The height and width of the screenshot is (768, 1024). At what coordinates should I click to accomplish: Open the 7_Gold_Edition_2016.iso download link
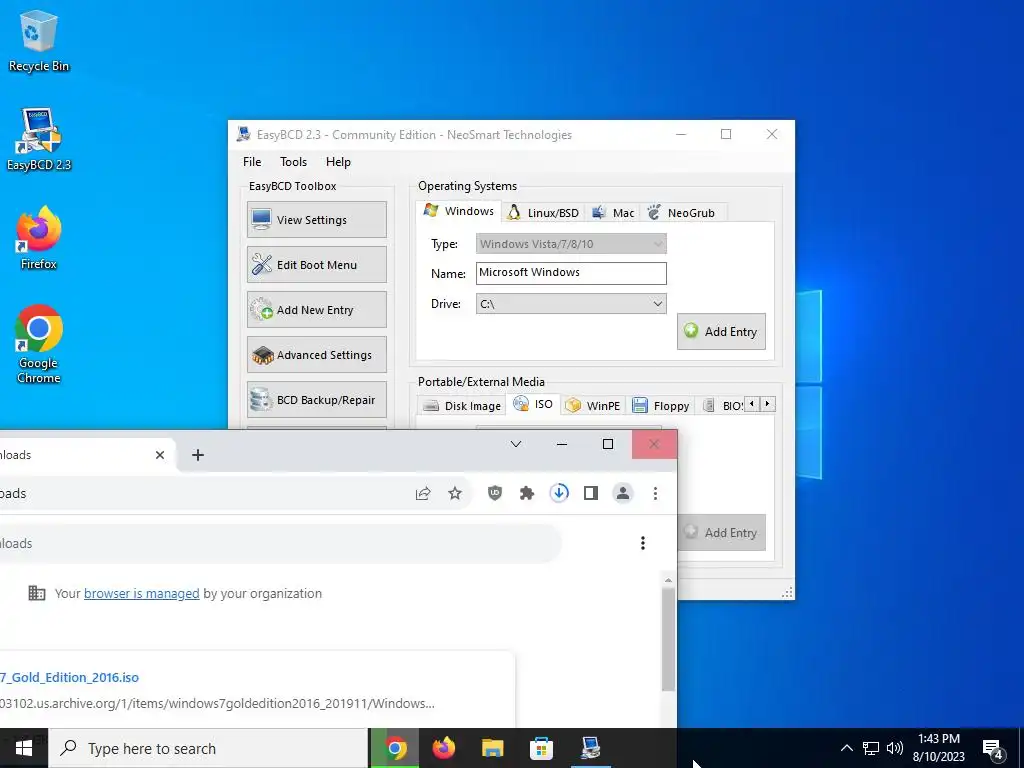click(x=69, y=678)
